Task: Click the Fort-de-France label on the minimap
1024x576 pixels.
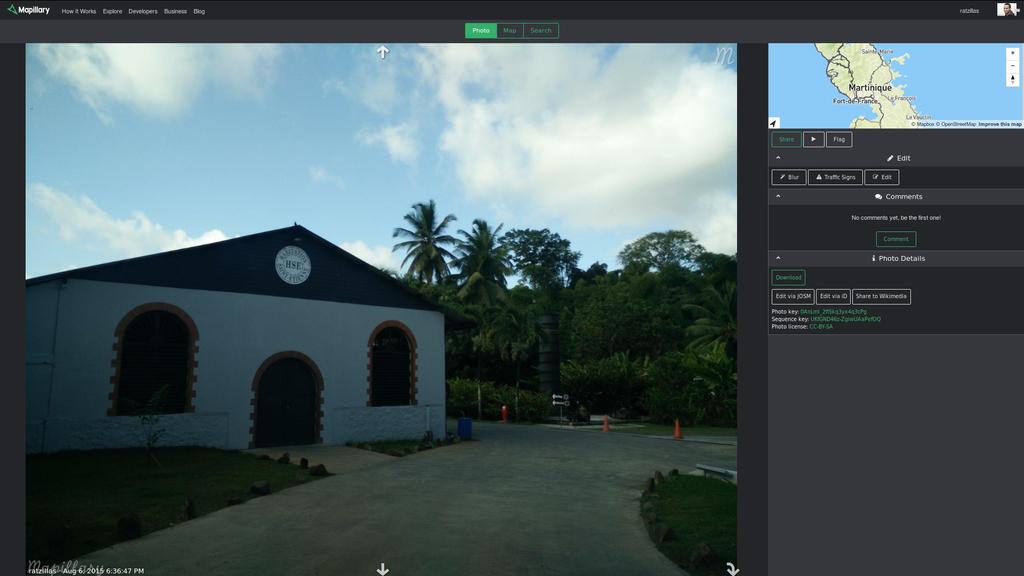Action: [856, 101]
